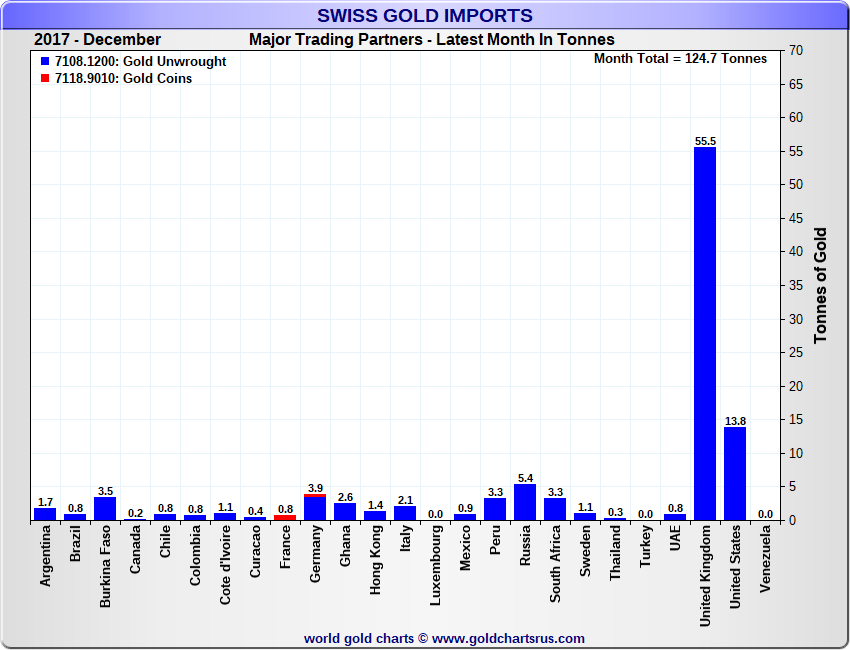The width and height of the screenshot is (850, 650).
Task: Click the red Gold Coins legend swatch
Action: tap(45, 78)
